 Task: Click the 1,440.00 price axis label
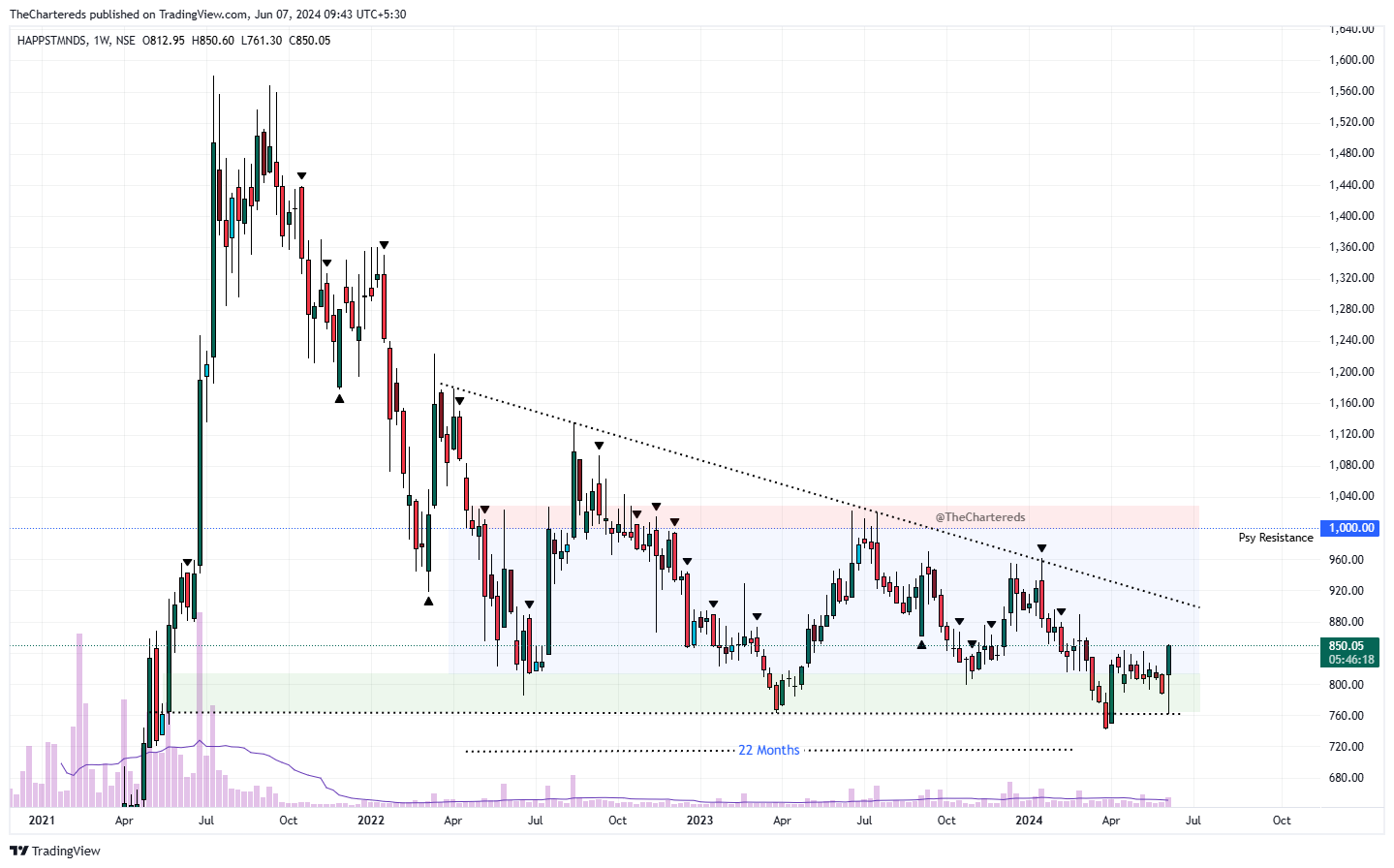tap(1351, 185)
